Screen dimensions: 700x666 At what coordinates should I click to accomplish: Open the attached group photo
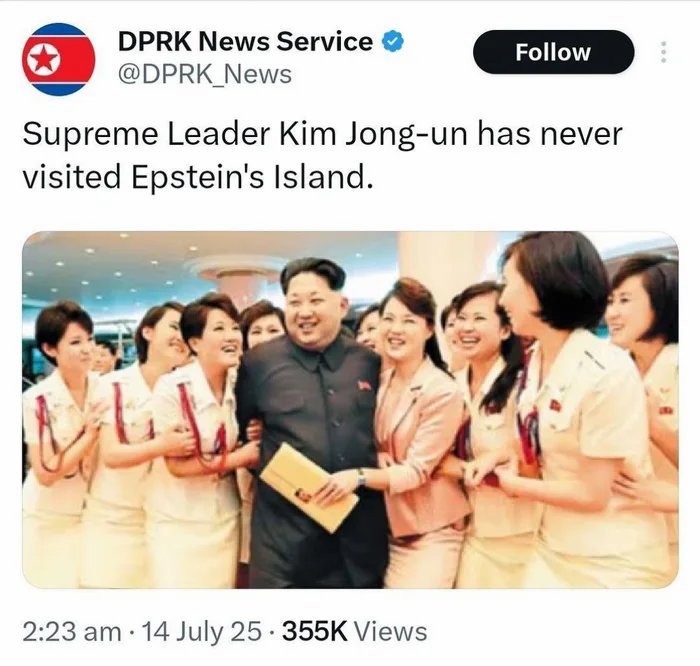point(350,409)
